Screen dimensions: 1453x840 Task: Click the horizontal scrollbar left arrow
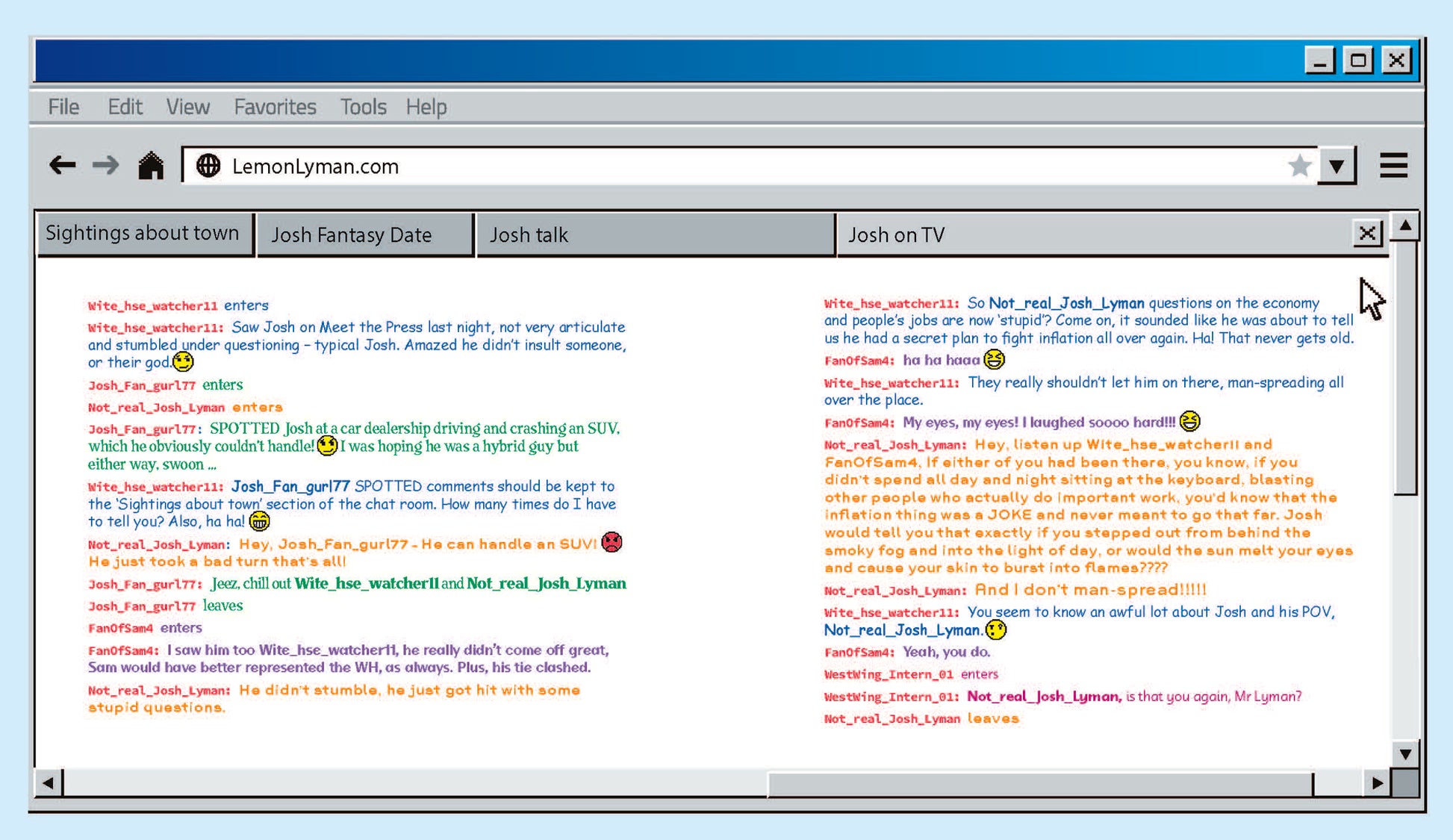[x=49, y=783]
